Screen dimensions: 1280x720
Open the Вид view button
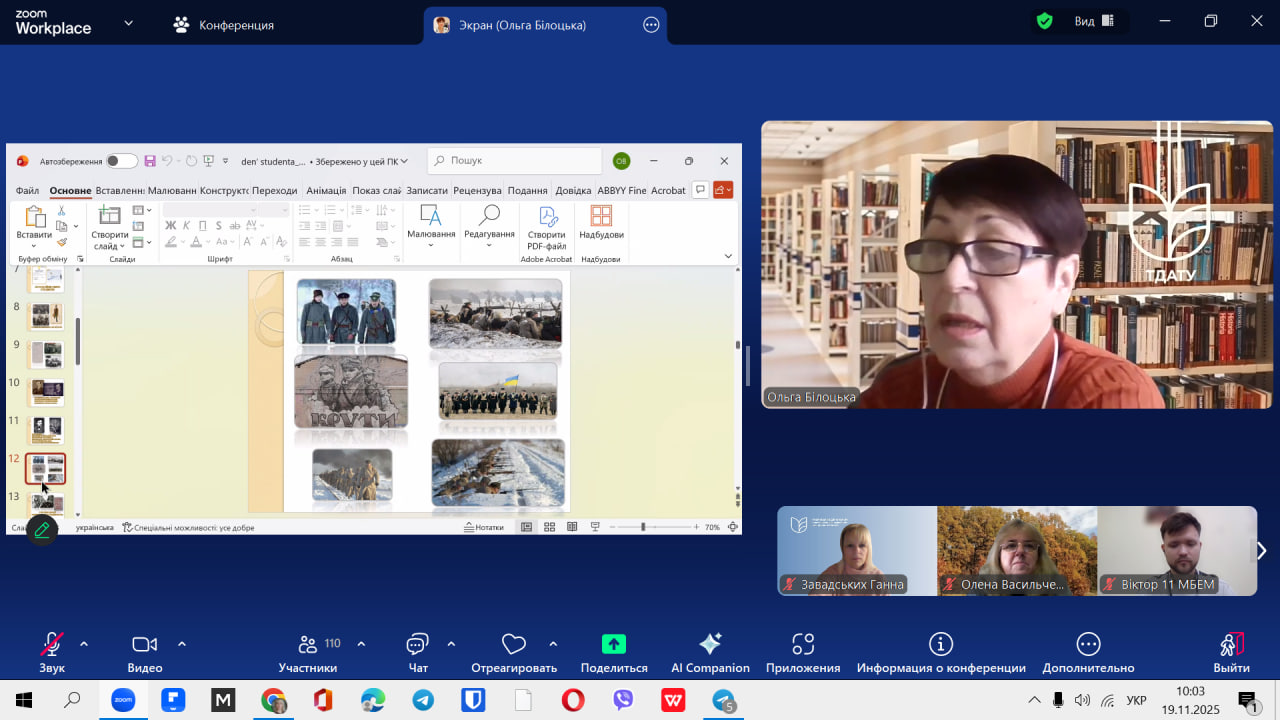point(1094,21)
